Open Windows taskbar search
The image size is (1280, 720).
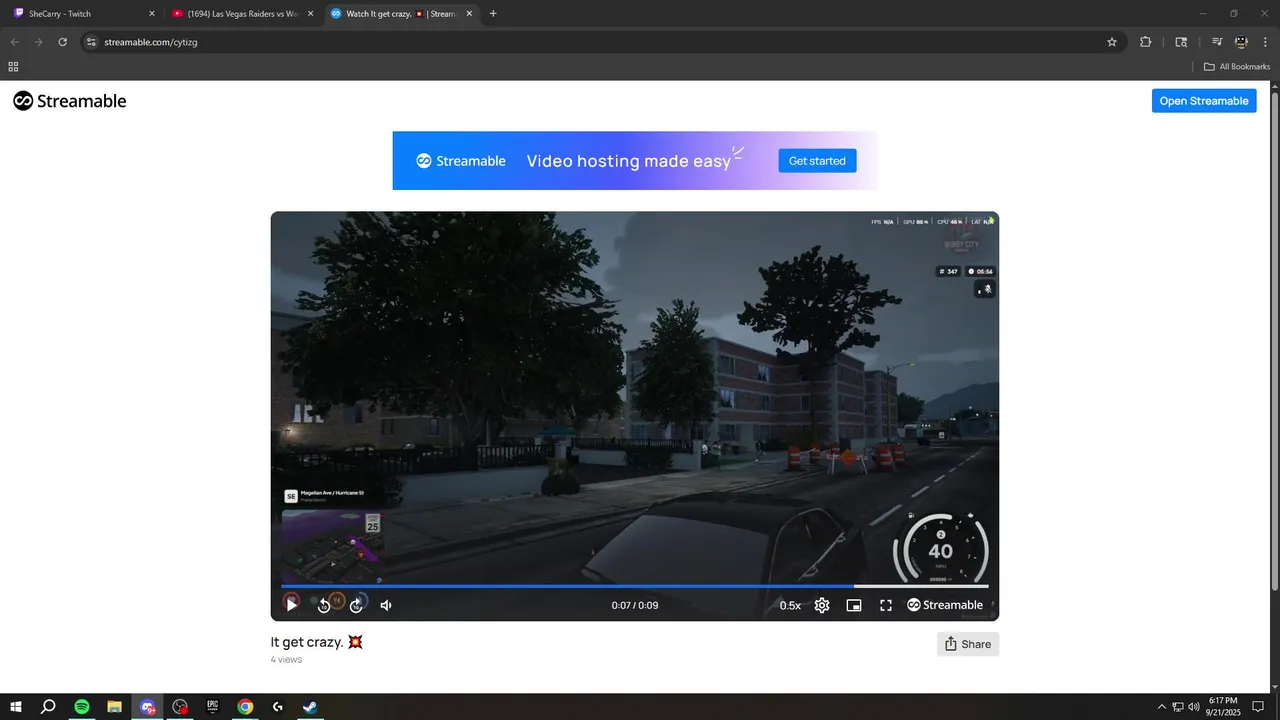(48, 707)
